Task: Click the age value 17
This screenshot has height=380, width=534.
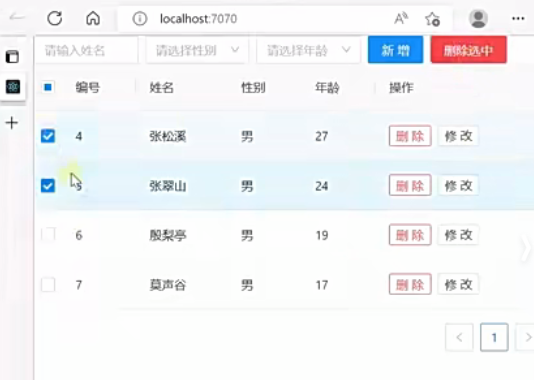Action: pos(321,285)
